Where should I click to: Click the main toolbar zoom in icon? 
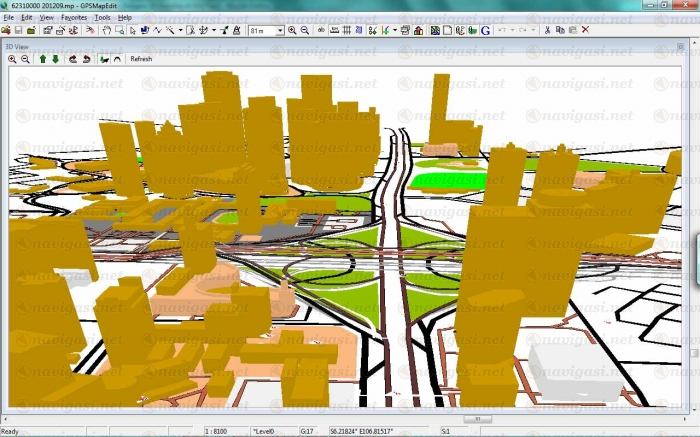(x=292, y=30)
